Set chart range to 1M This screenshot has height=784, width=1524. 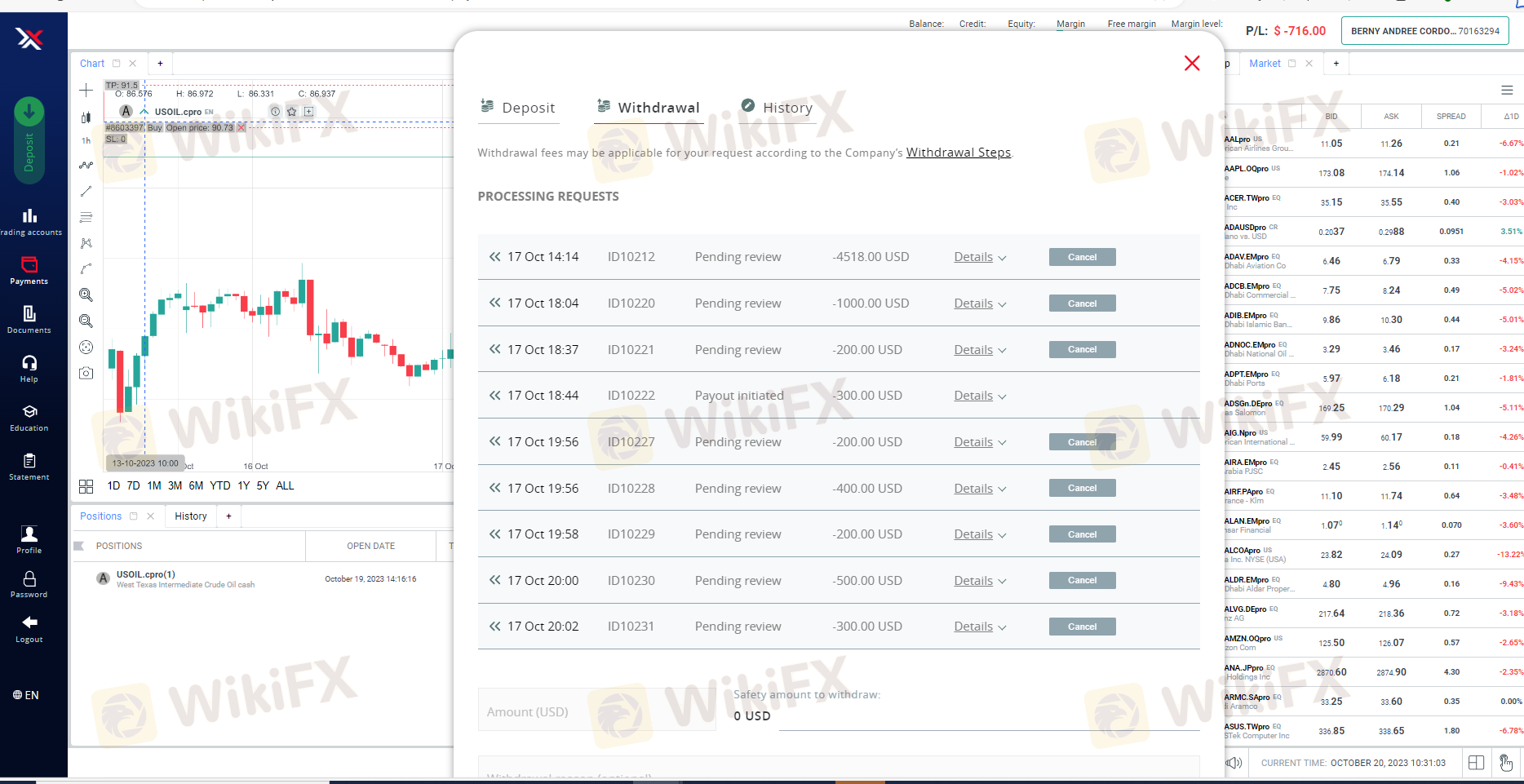pyautogui.click(x=154, y=485)
